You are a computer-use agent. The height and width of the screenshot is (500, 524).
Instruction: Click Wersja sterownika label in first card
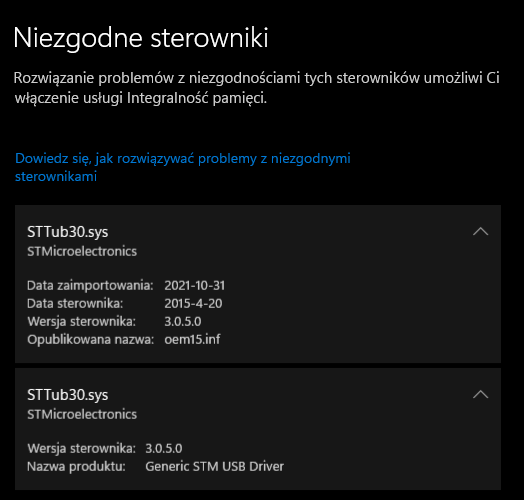[82, 322]
